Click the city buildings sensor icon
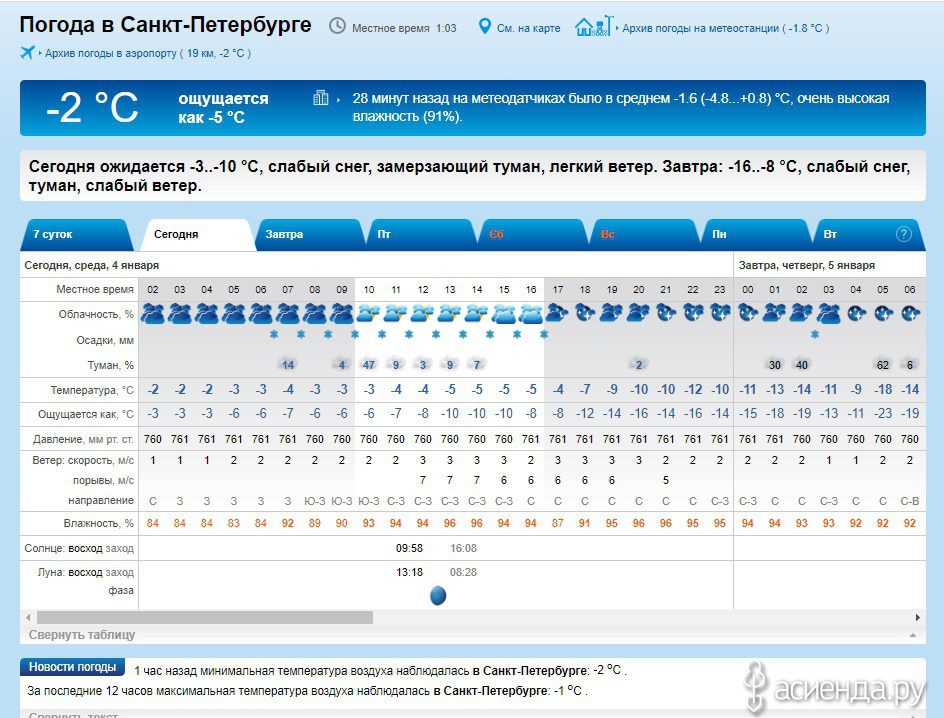944x718 pixels. (x=321, y=97)
